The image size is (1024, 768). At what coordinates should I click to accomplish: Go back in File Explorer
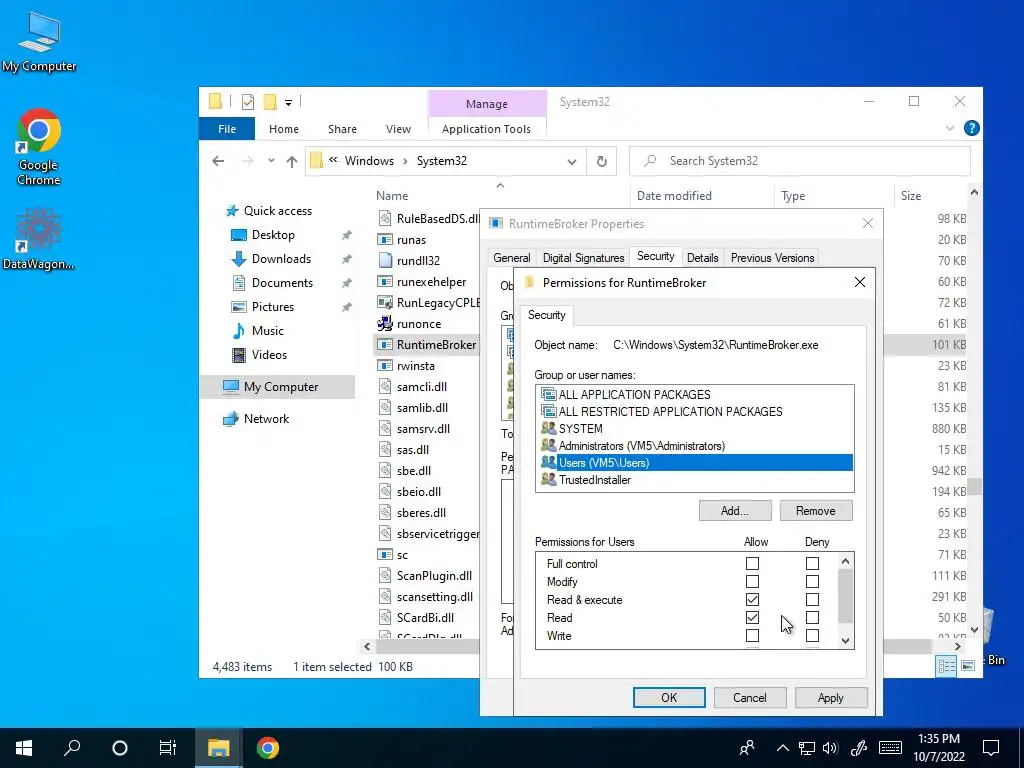[218, 161]
